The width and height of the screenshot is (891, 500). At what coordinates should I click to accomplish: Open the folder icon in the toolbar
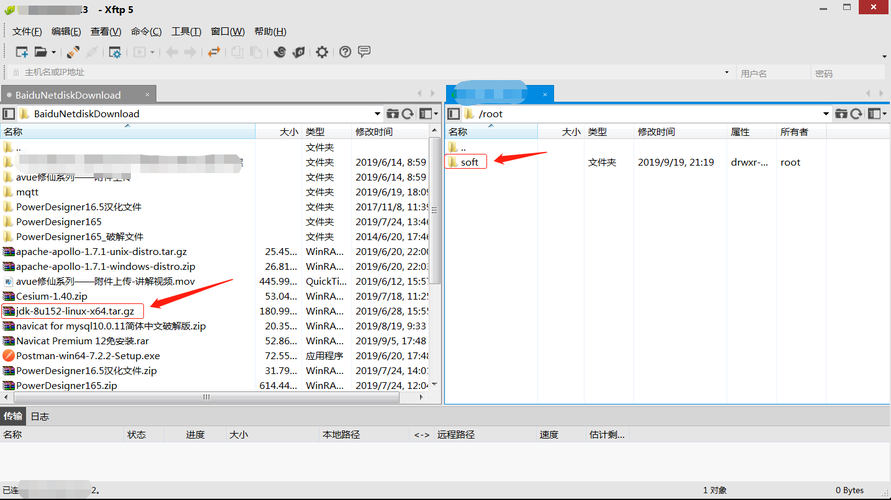pos(40,52)
